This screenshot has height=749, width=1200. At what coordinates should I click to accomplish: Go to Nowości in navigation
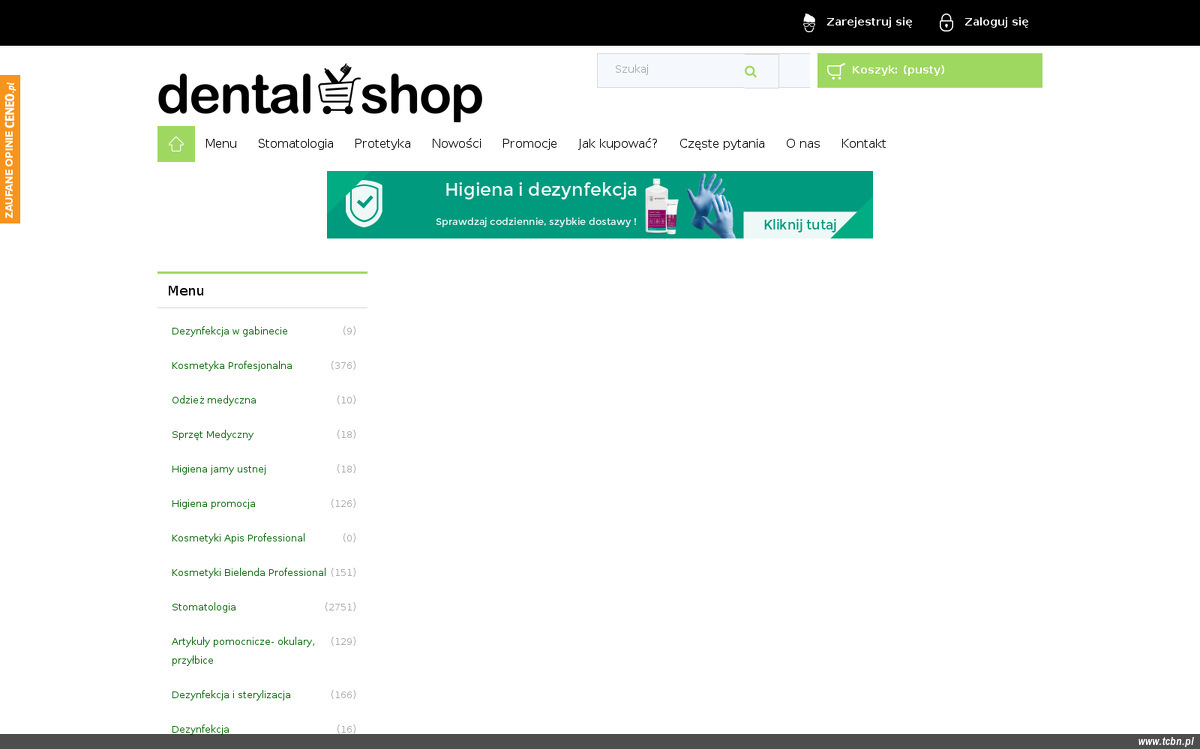click(456, 143)
